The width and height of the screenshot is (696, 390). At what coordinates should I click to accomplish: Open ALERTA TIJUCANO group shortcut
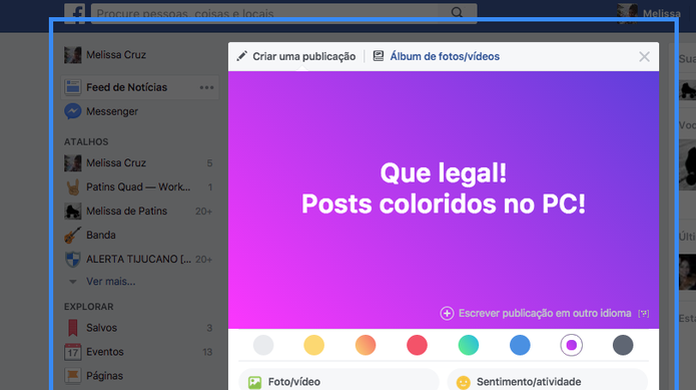(x=138, y=259)
